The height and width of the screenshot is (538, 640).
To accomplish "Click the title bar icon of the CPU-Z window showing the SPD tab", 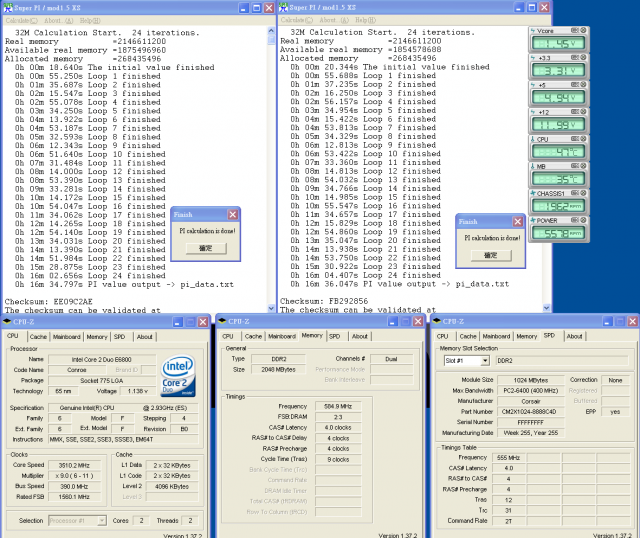I will (437, 321).
